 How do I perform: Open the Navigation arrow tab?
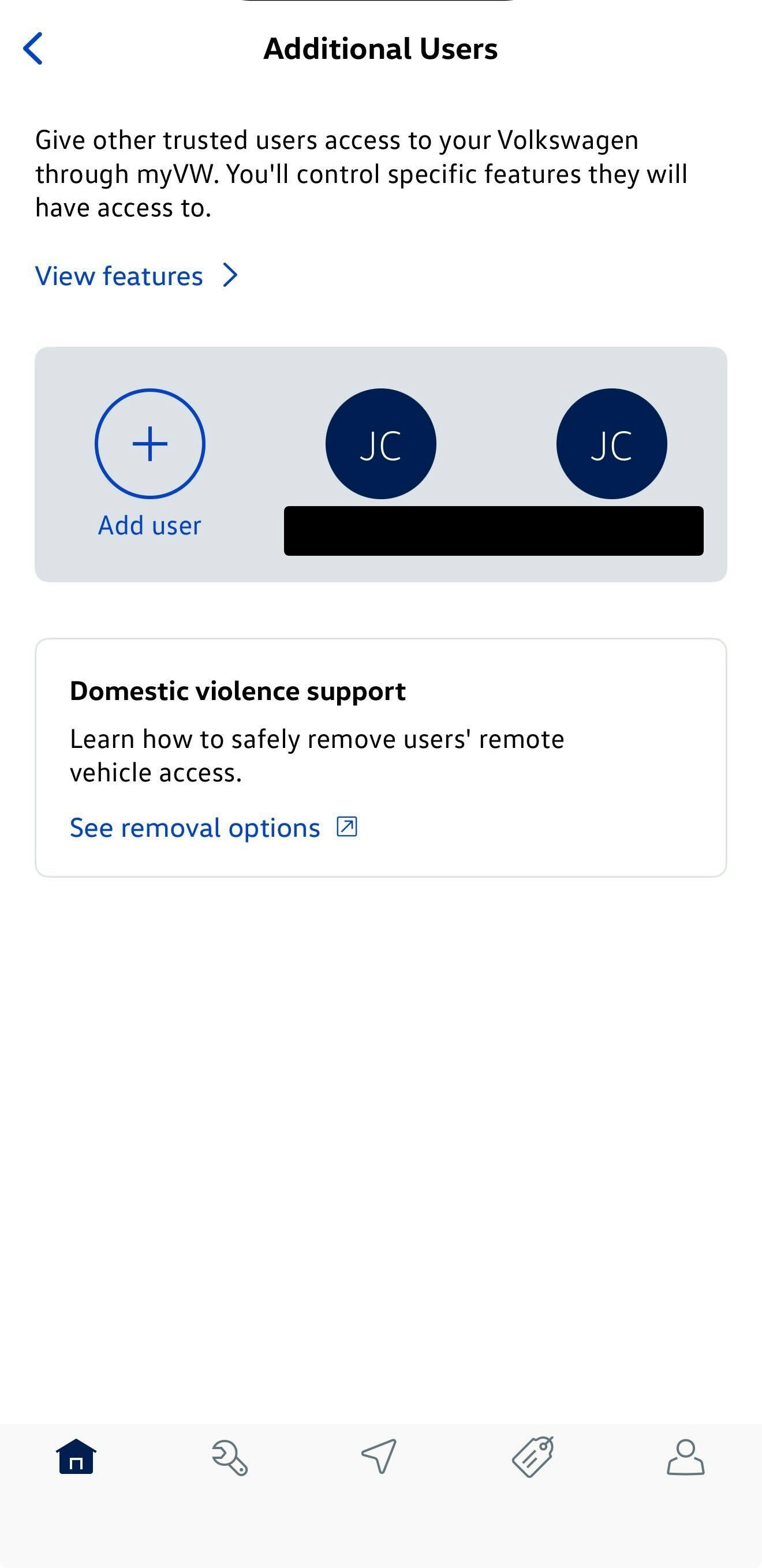click(x=379, y=1456)
